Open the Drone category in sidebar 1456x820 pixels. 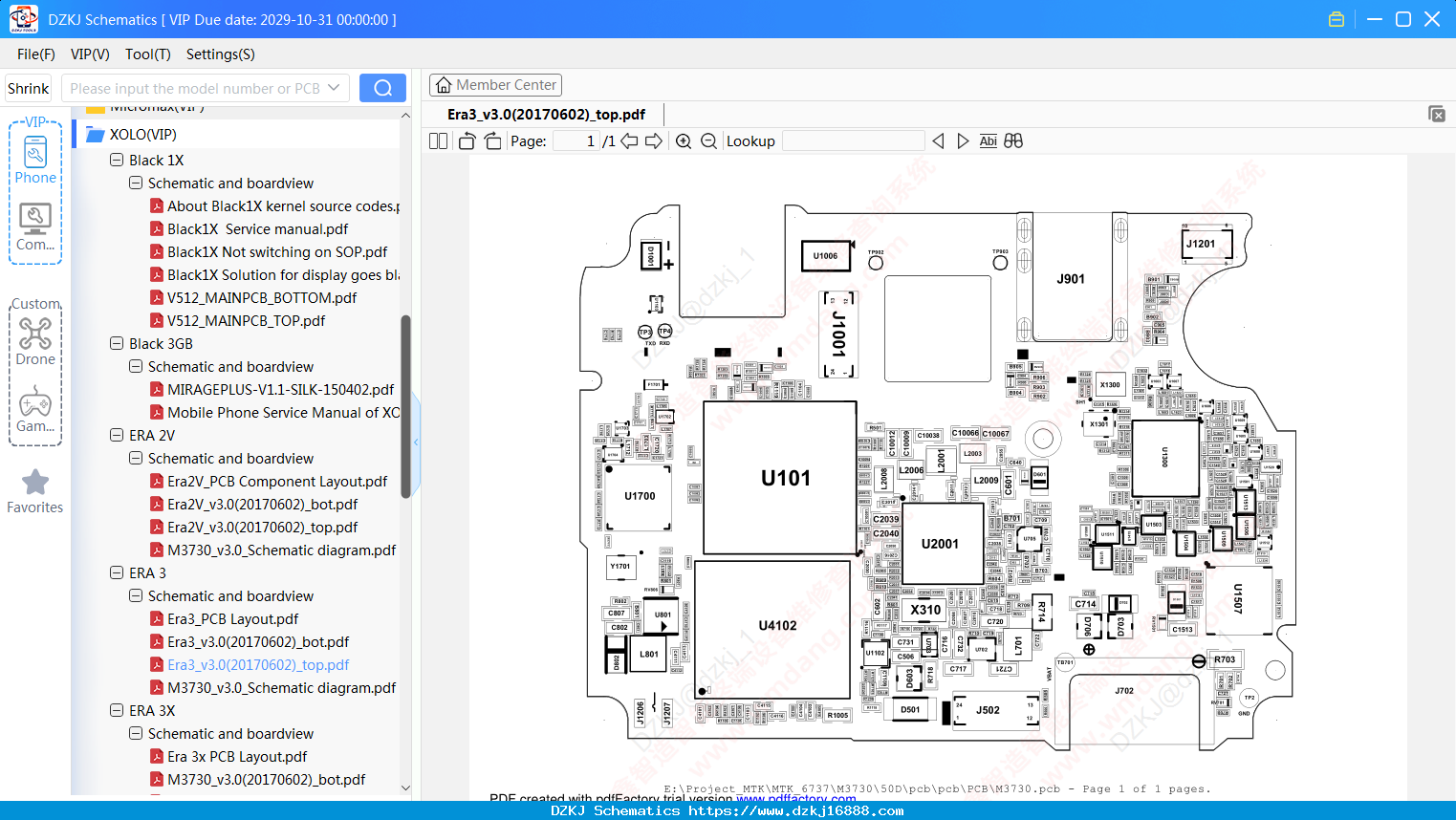point(35,341)
